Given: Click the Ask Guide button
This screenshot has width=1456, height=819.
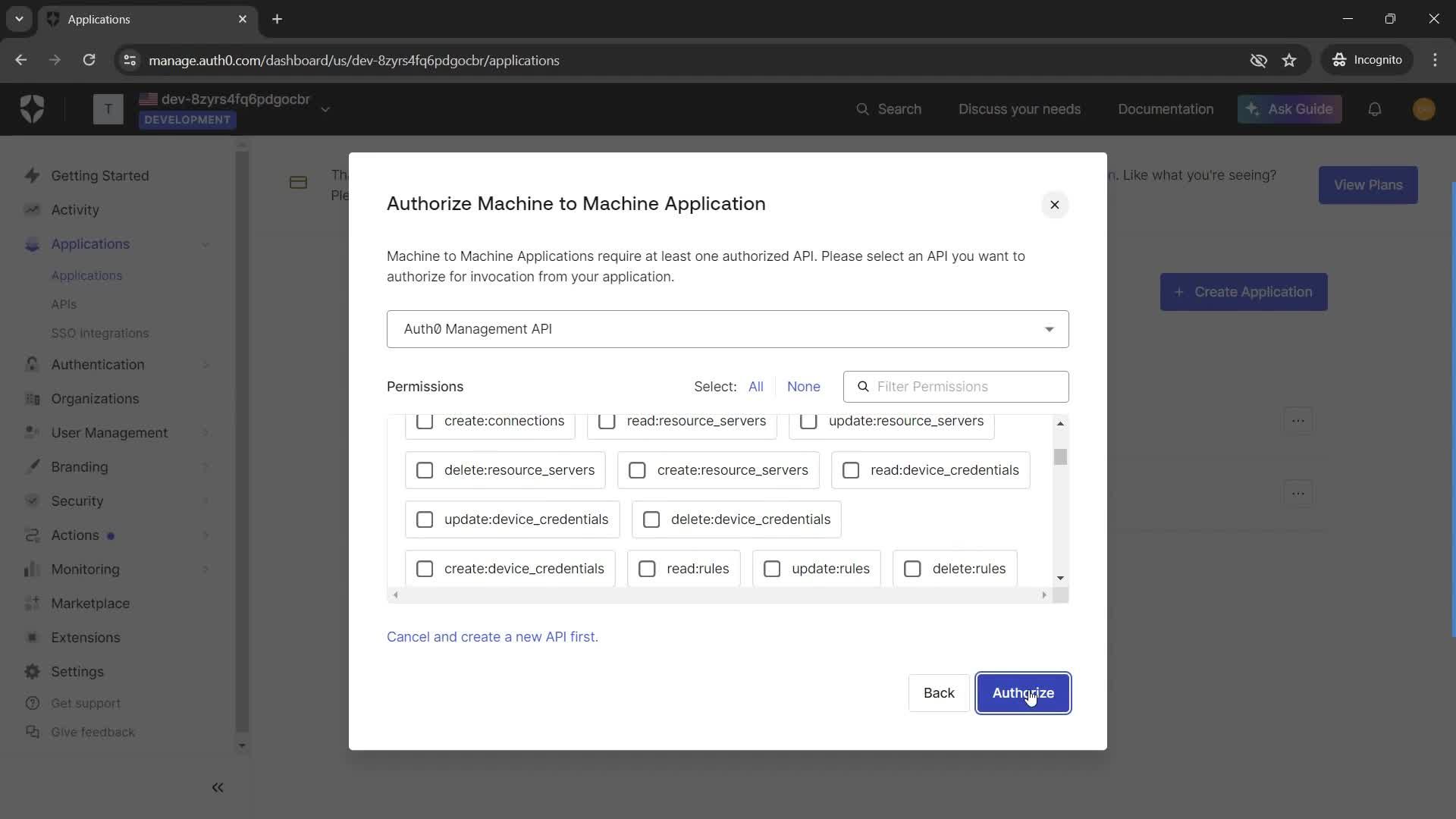Looking at the screenshot, I should 1289,109.
